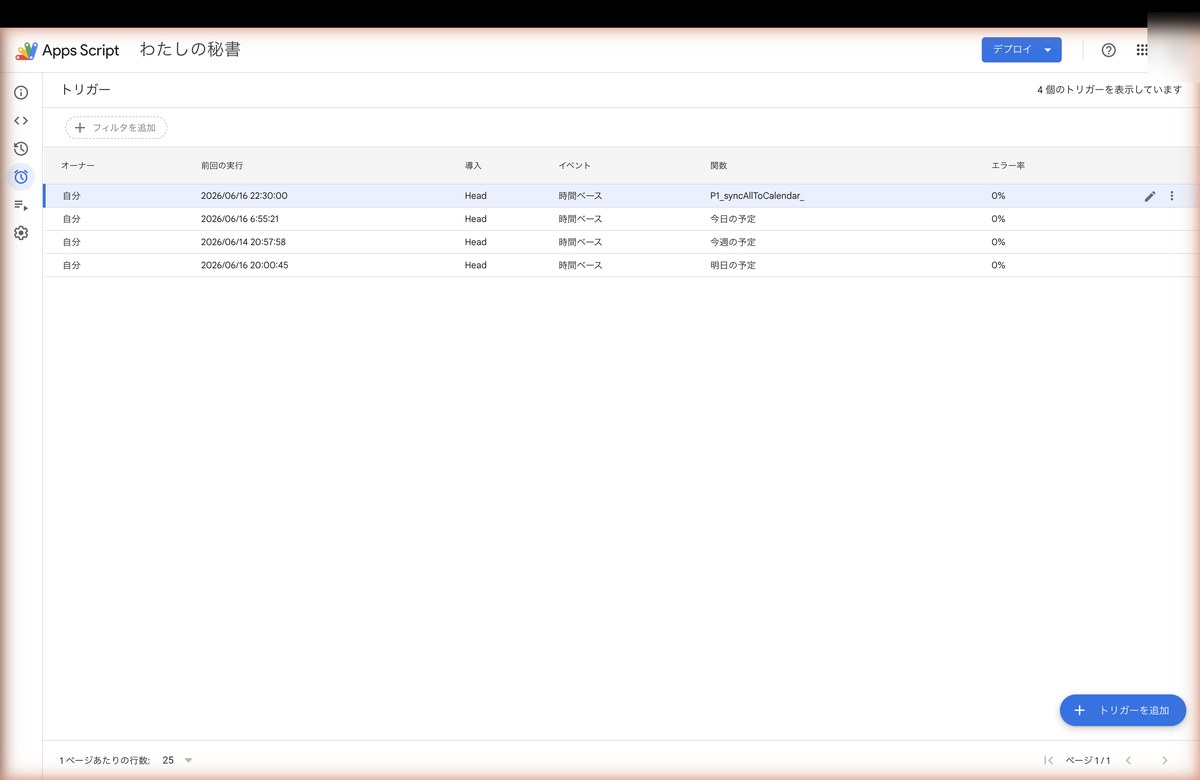This screenshot has height=780, width=1200.
Task: Click the トリガー page heading
Action: [86, 90]
